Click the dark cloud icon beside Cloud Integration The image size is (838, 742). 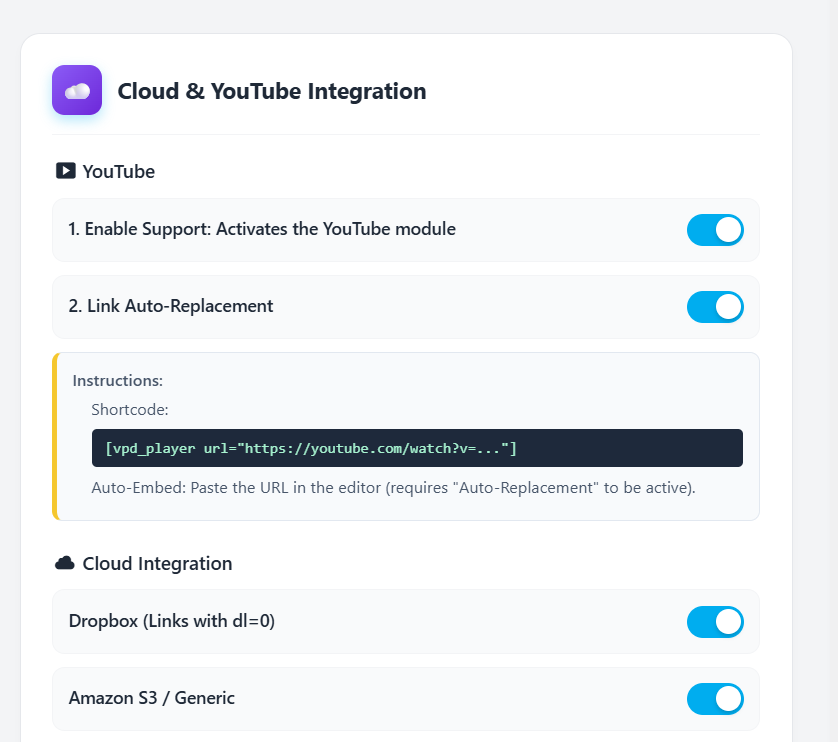(65, 563)
